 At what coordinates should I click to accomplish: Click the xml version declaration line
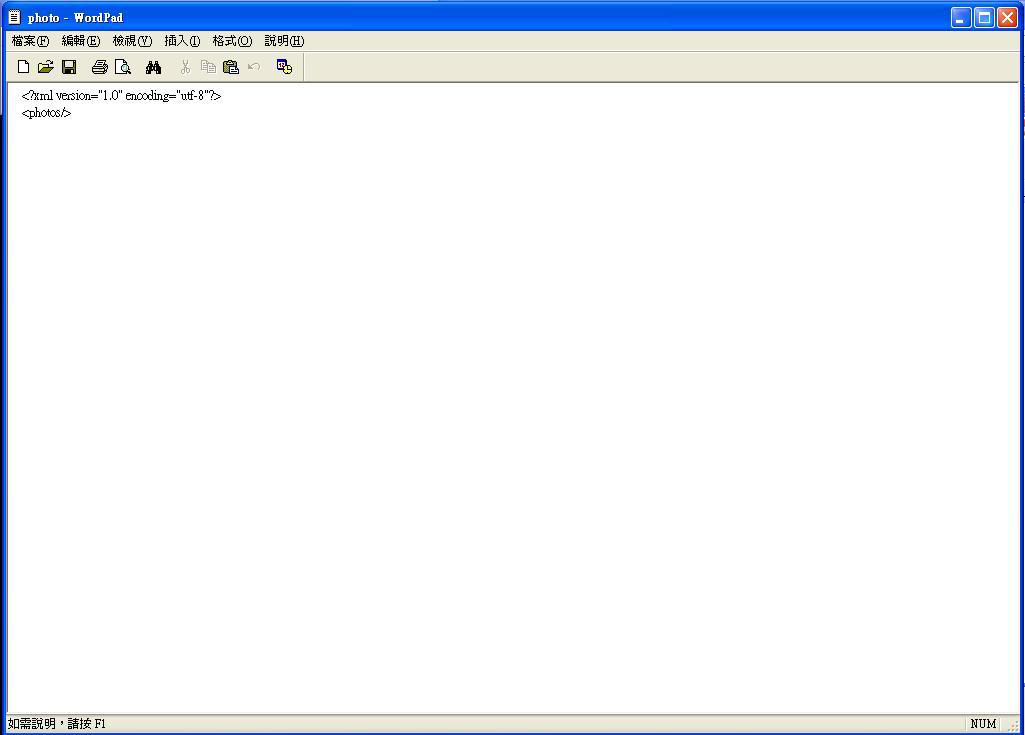(122, 95)
